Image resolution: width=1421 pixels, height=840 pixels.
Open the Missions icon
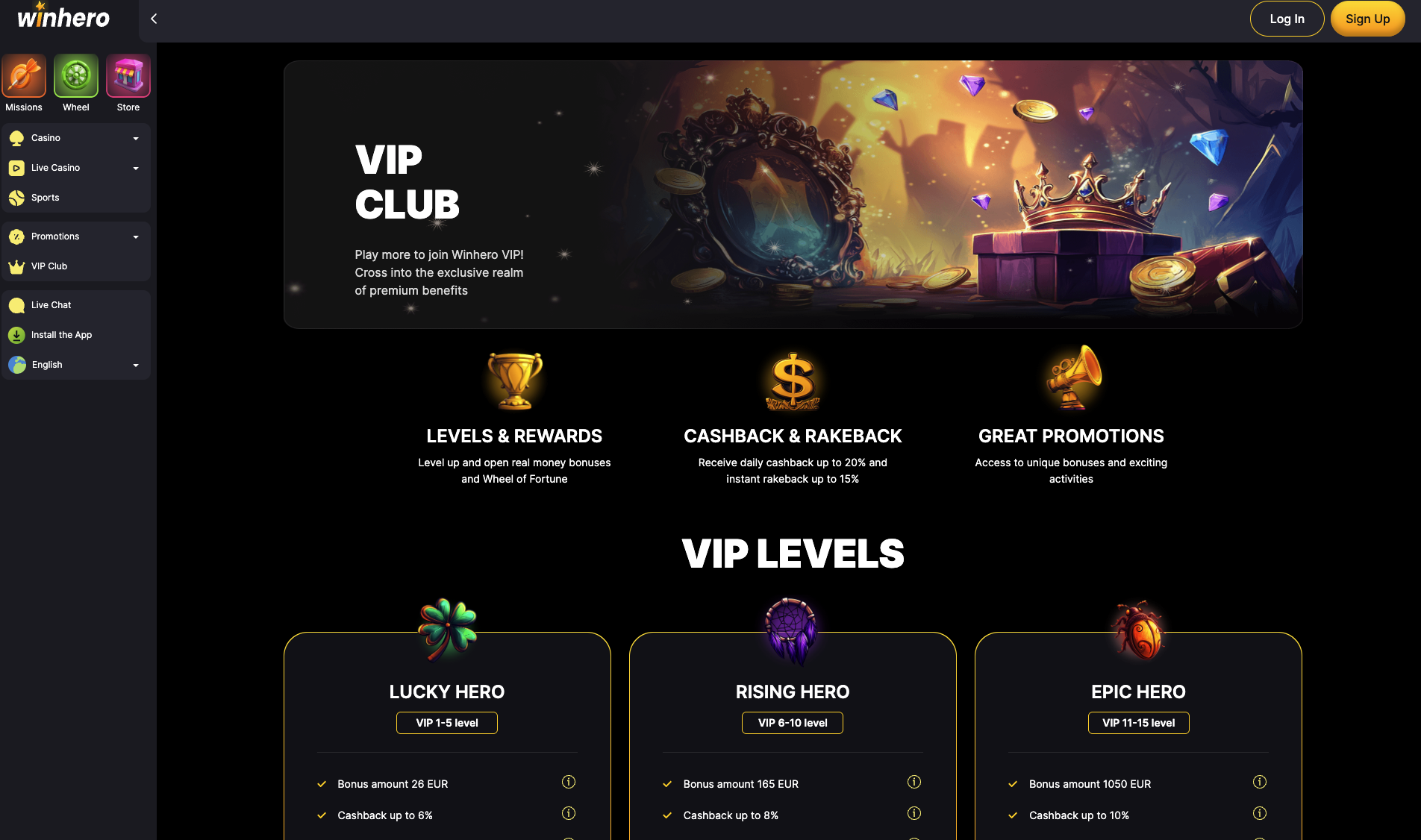24,76
